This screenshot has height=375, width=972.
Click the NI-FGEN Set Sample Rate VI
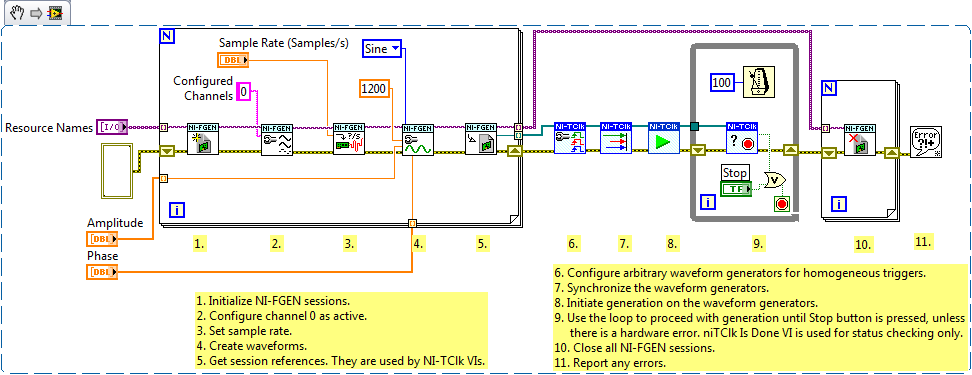coord(349,138)
